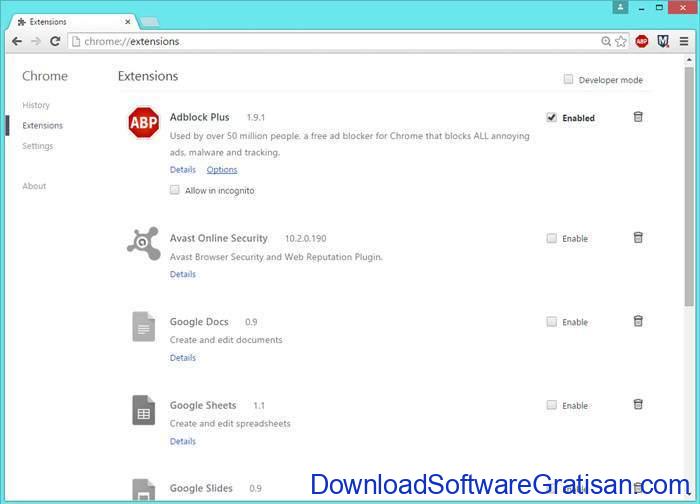Open a new tab
This screenshot has width=700, height=504.
click(149, 22)
